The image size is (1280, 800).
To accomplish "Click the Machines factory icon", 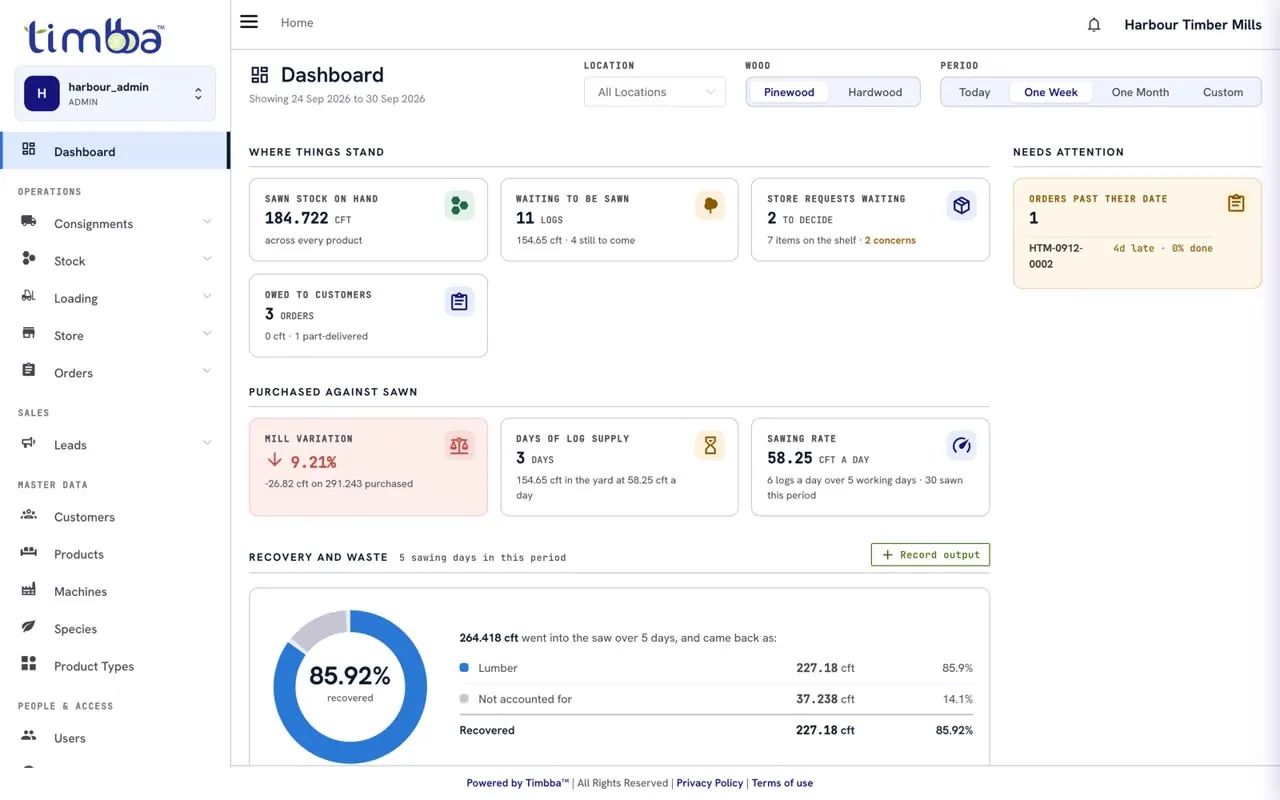I will pos(29,590).
